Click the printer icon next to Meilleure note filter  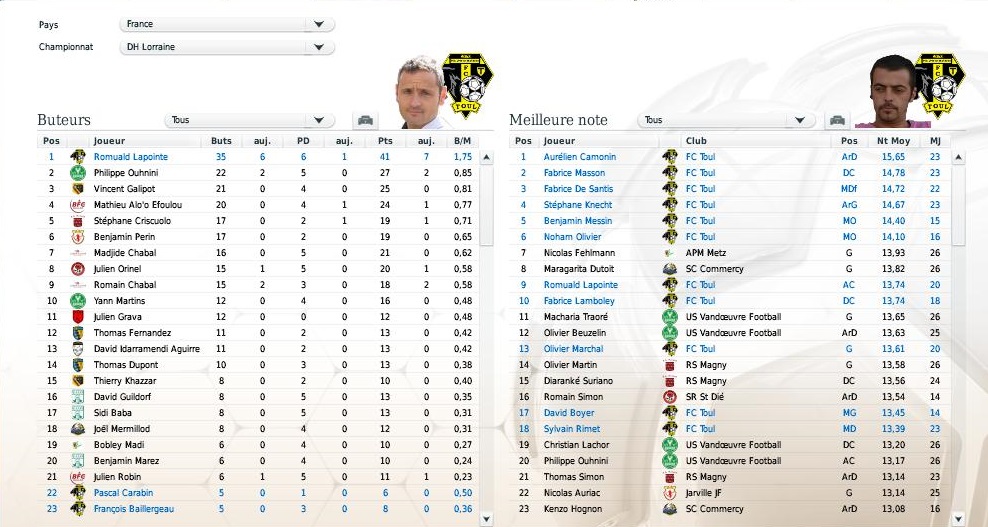click(837, 120)
